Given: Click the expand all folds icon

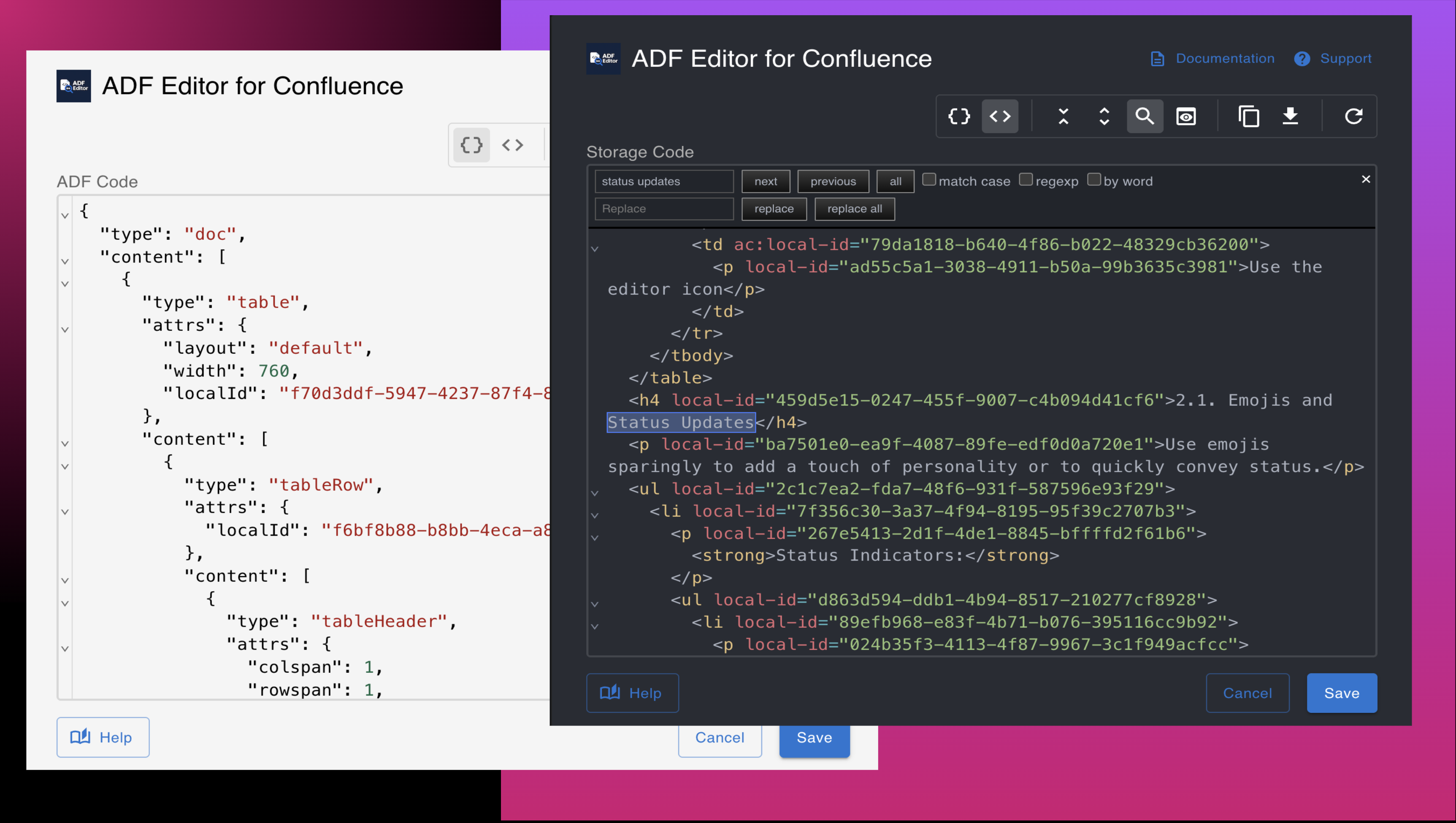Looking at the screenshot, I should [x=1104, y=116].
